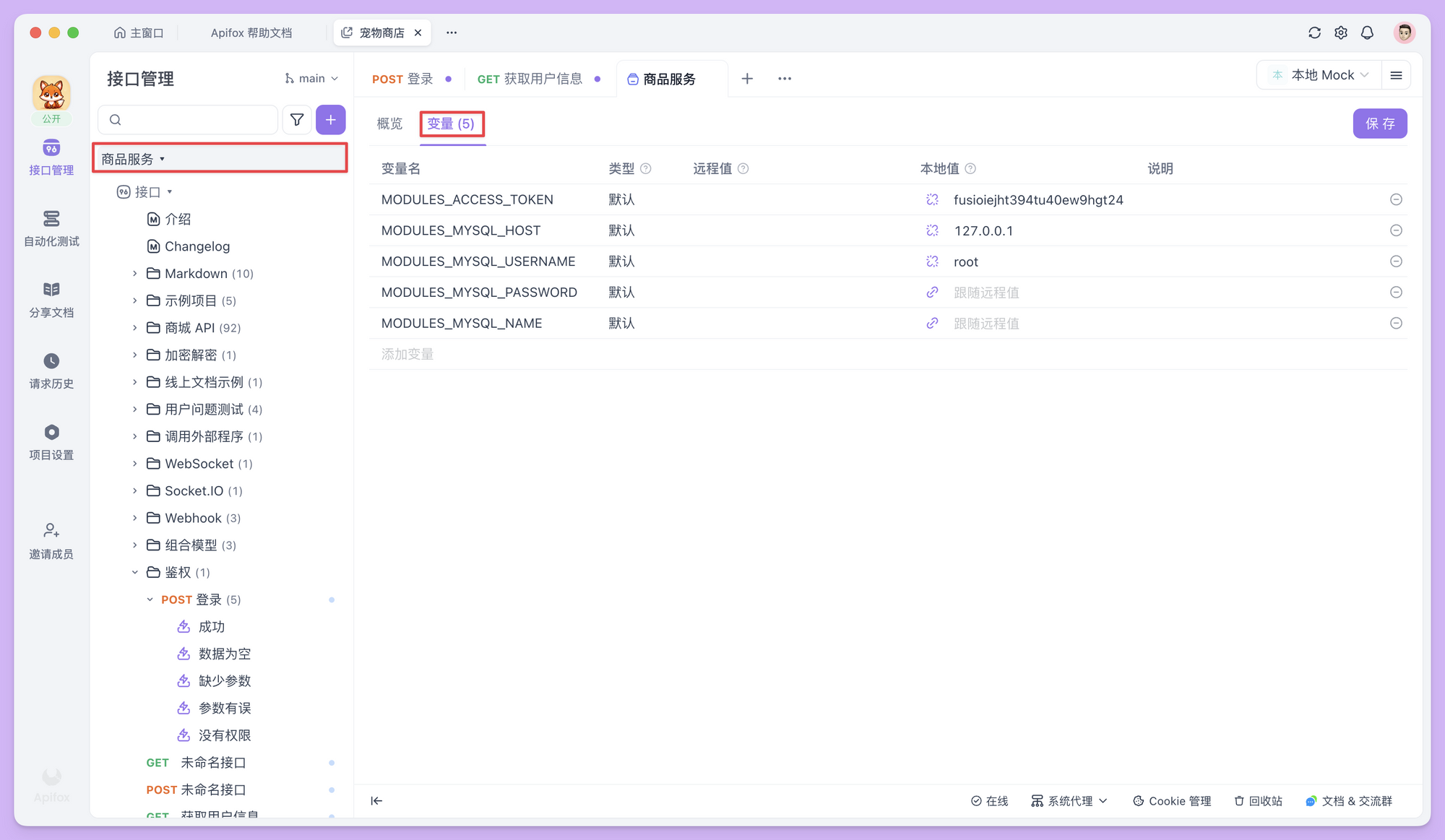Add a new tab with plus icon

click(x=747, y=78)
